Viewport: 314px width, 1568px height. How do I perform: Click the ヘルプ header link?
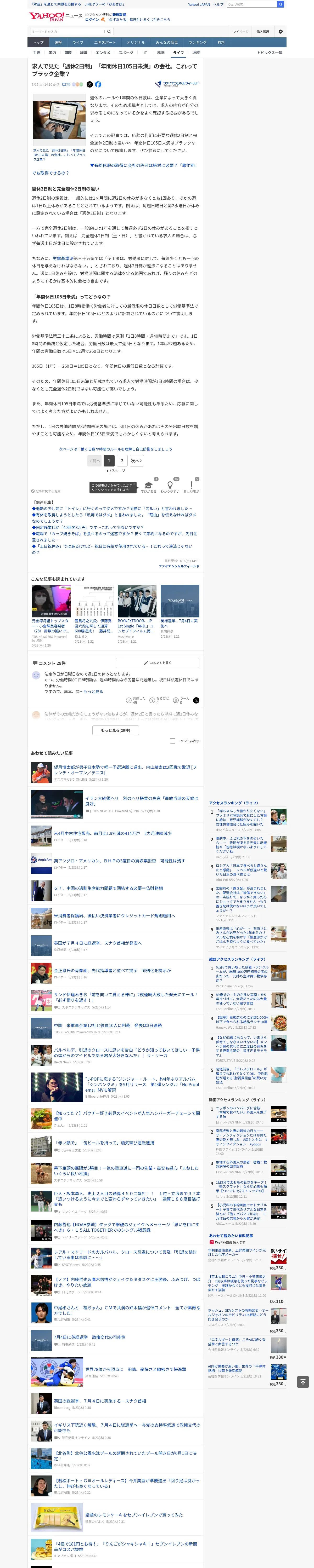click(218, 4)
